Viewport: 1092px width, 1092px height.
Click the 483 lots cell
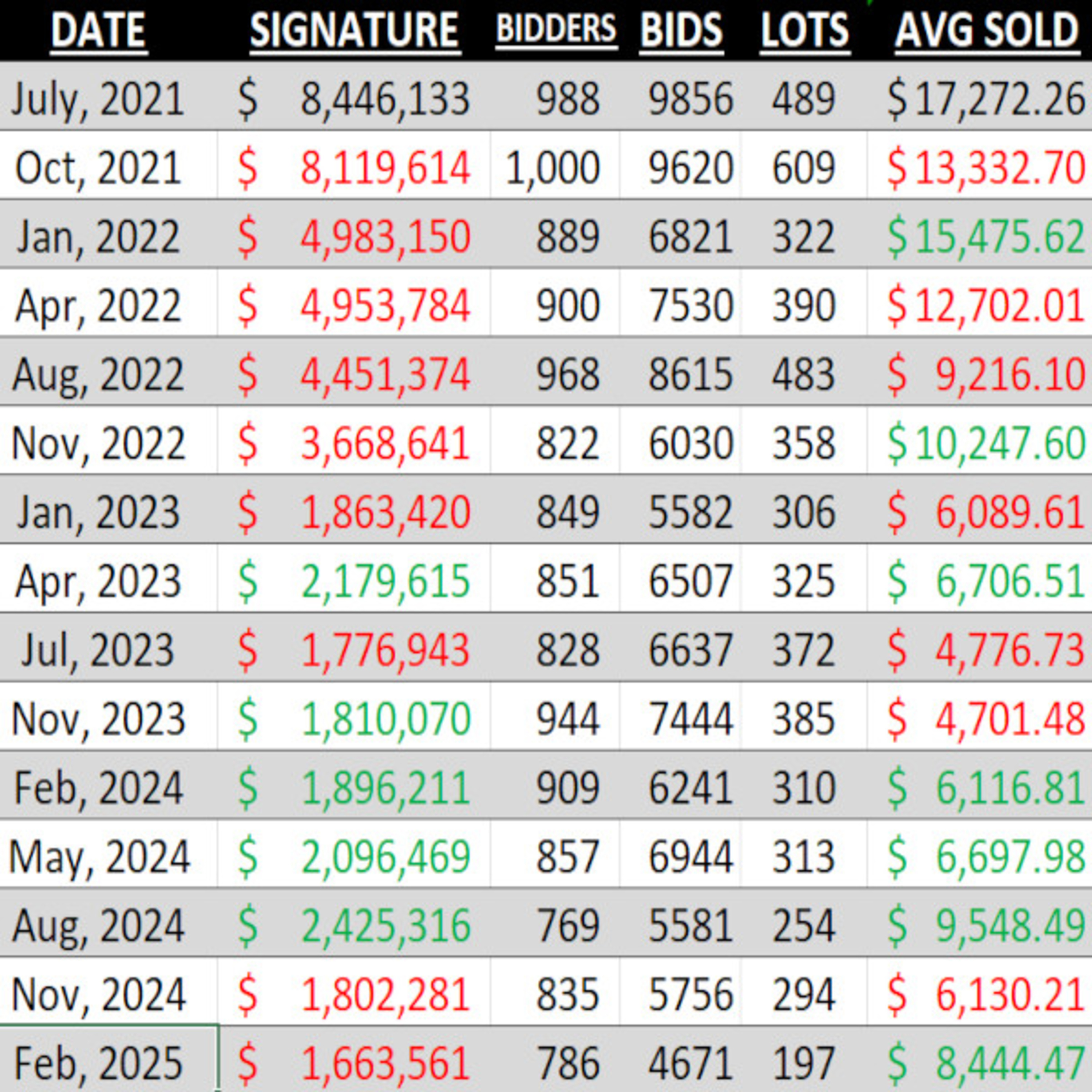[803, 374]
